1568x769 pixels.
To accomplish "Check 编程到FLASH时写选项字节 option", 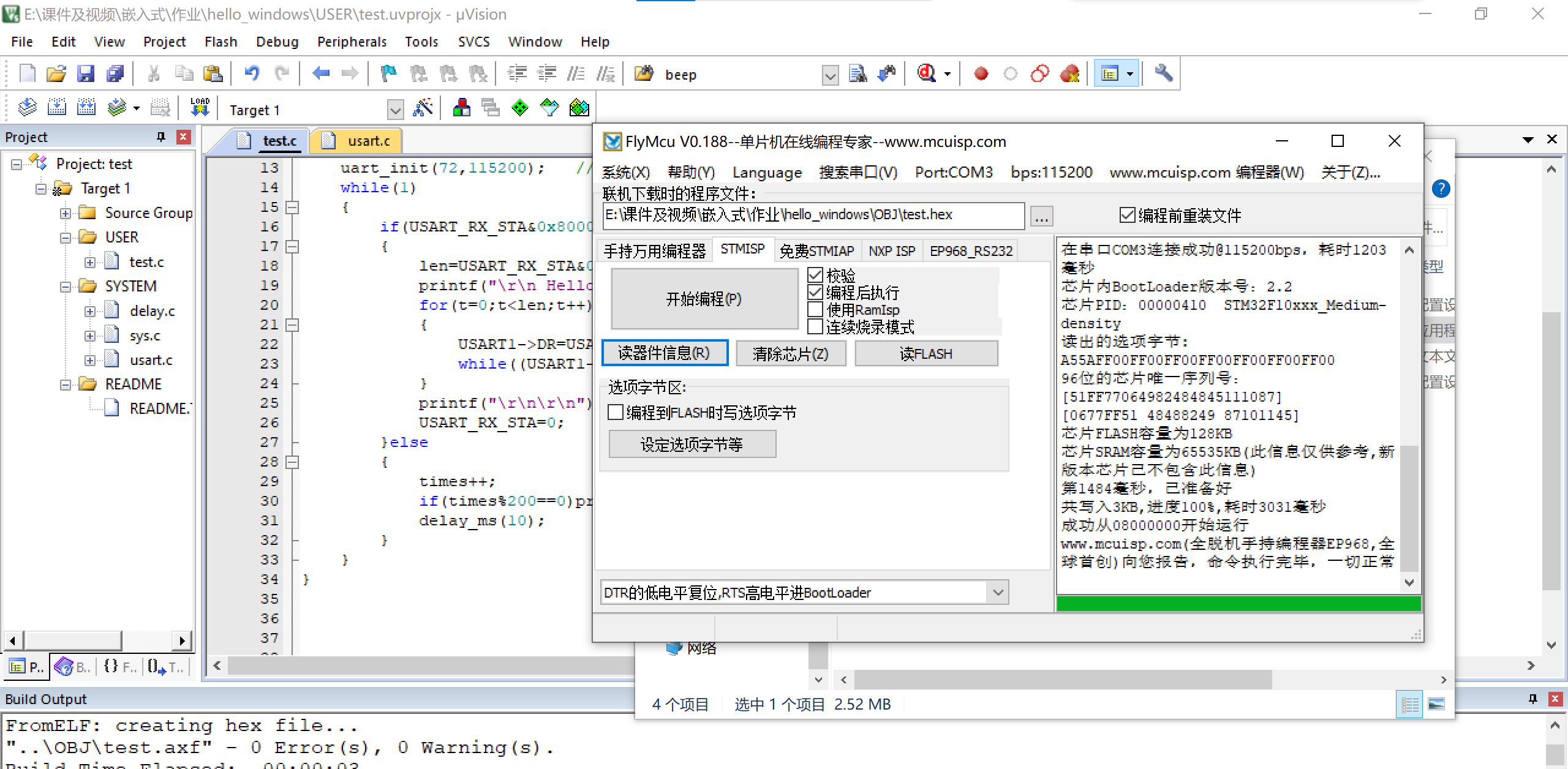I will click(615, 412).
